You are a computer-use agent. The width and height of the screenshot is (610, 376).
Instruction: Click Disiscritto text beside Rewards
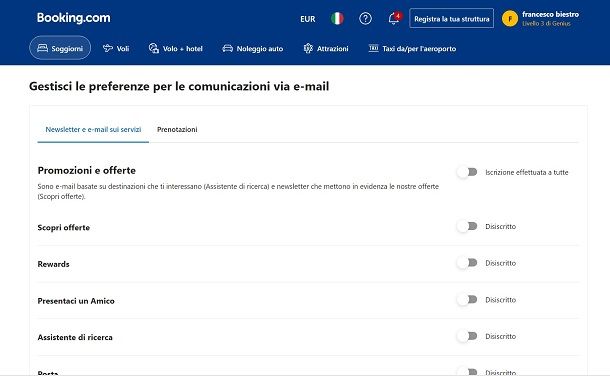coord(501,263)
